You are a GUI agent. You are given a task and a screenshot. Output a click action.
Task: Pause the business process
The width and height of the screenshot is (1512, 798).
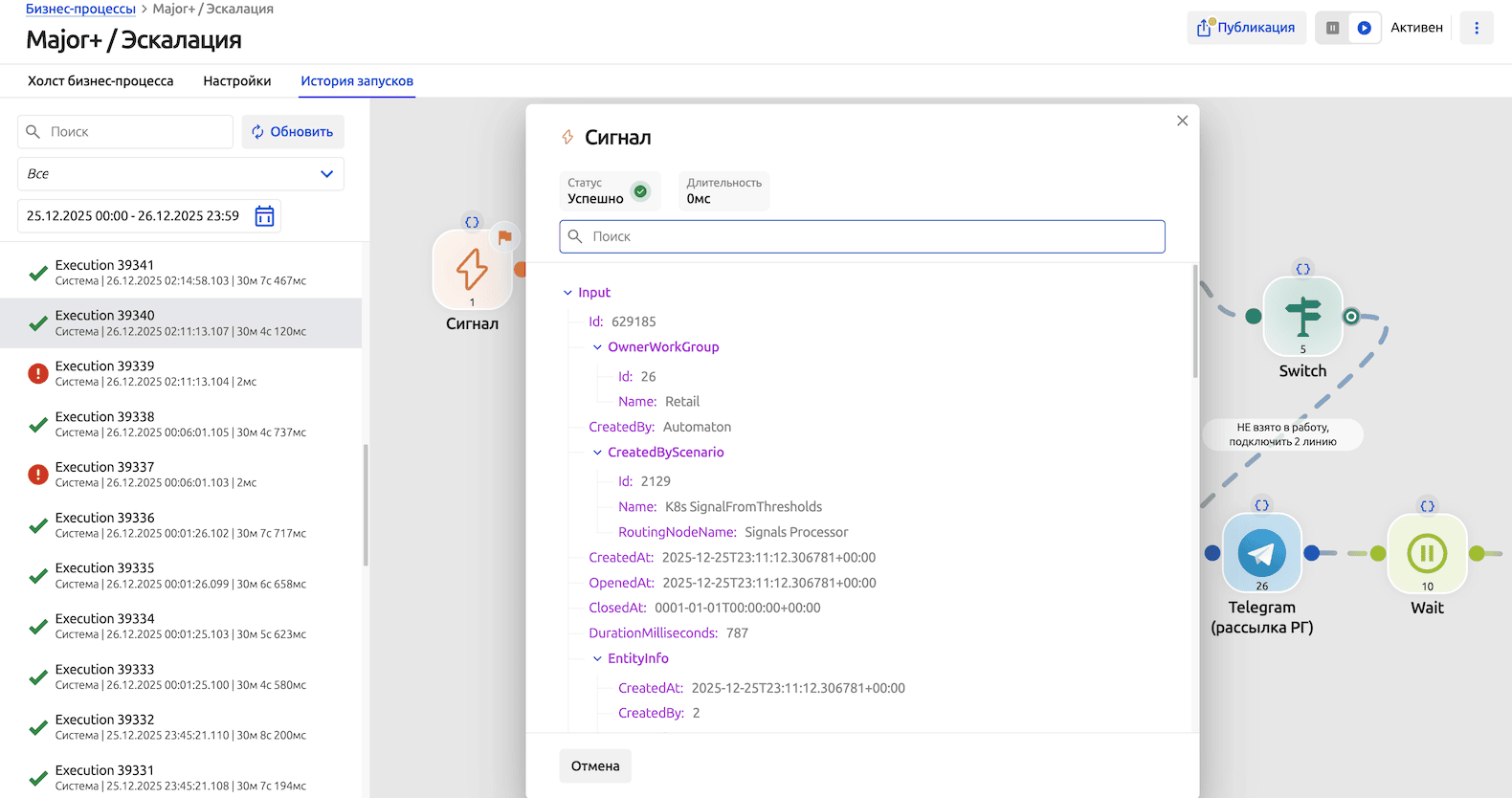click(1332, 28)
